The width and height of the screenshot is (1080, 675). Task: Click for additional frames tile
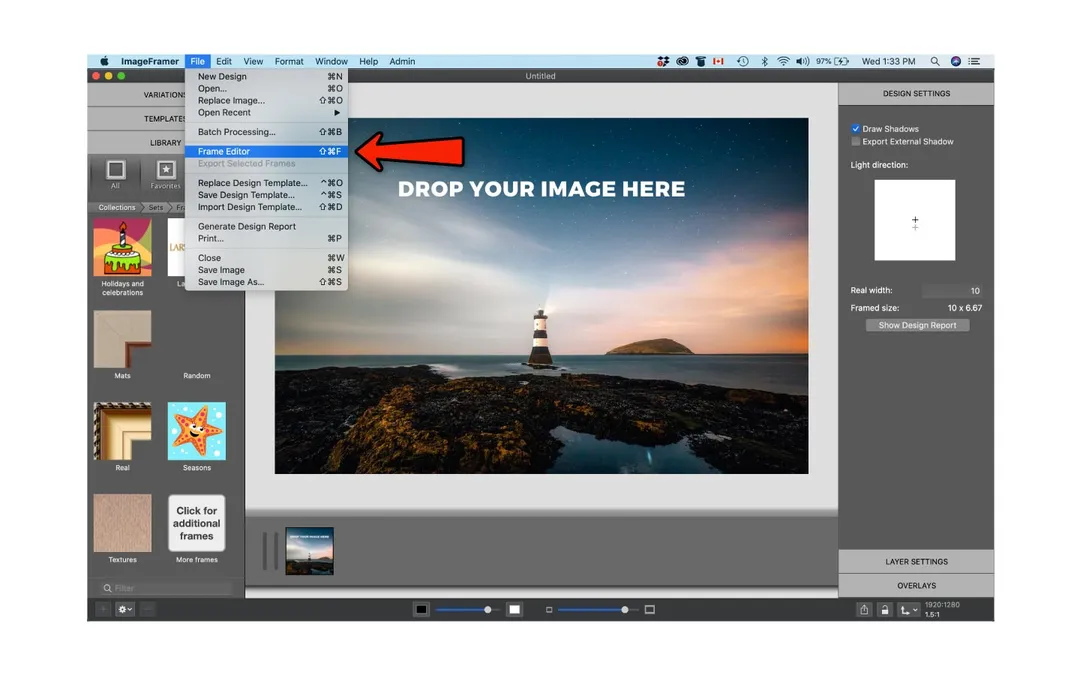click(x=197, y=523)
